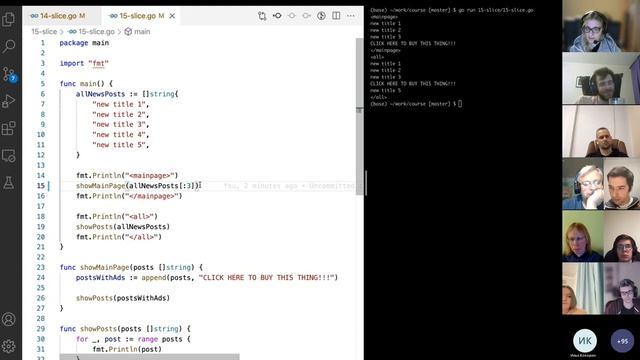640x360 pixels.
Task: Click the compare changes icon in editor toolbar
Action: coord(262,16)
